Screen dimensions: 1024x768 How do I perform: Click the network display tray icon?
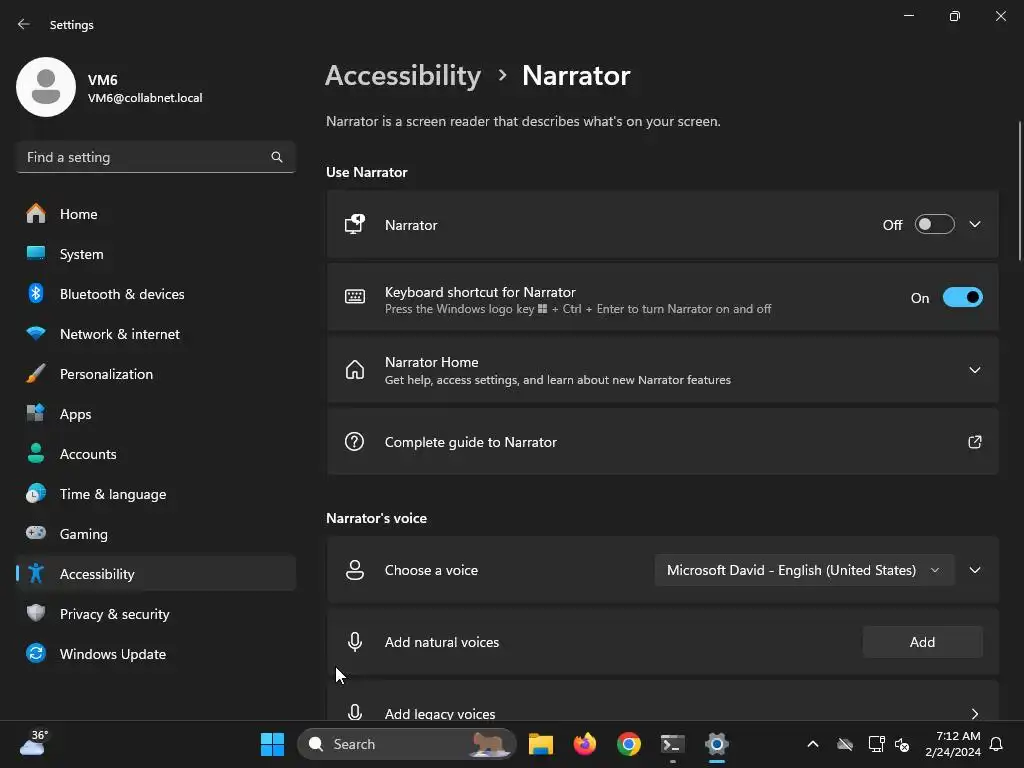876,744
